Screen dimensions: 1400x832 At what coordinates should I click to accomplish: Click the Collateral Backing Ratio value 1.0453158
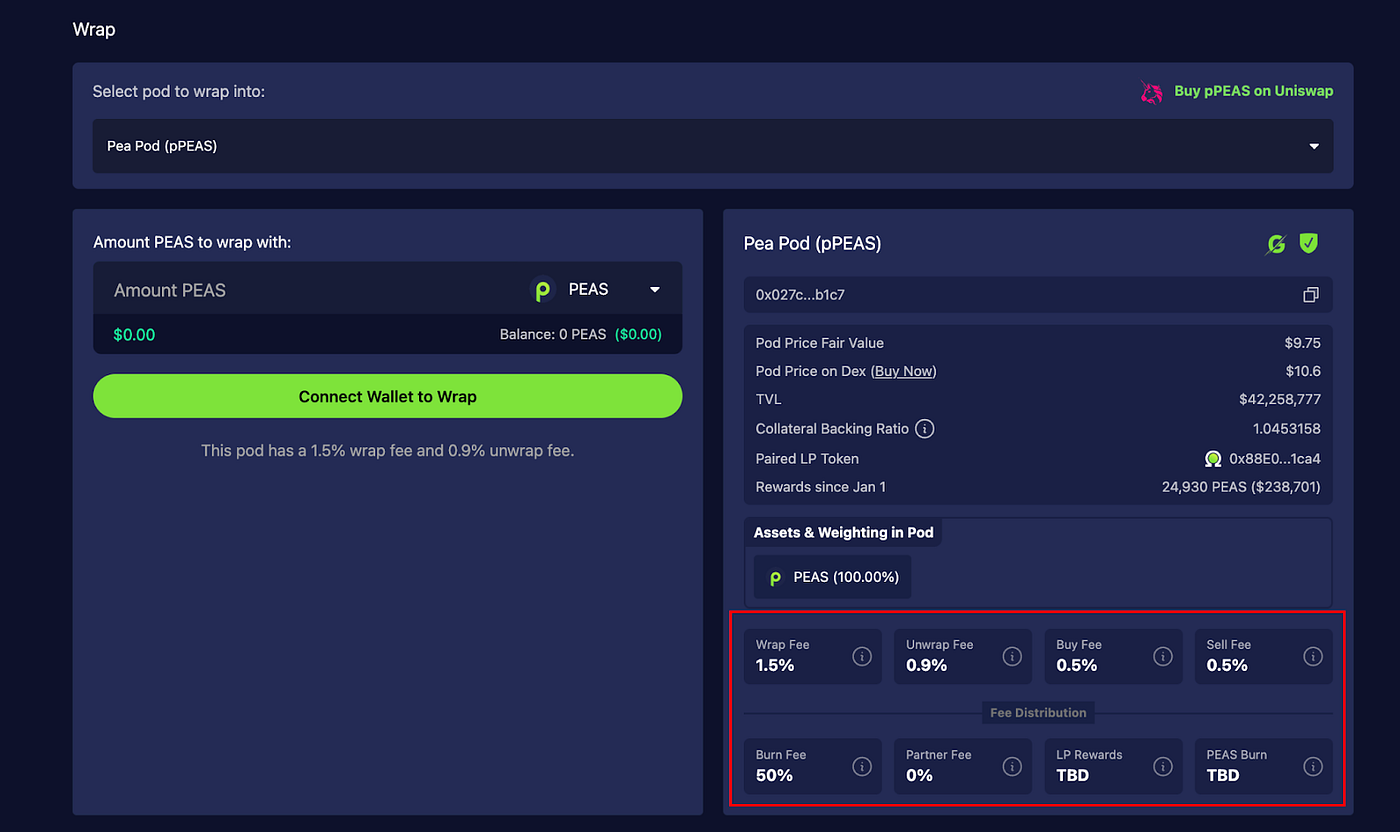pyautogui.click(x=1287, y=429)
